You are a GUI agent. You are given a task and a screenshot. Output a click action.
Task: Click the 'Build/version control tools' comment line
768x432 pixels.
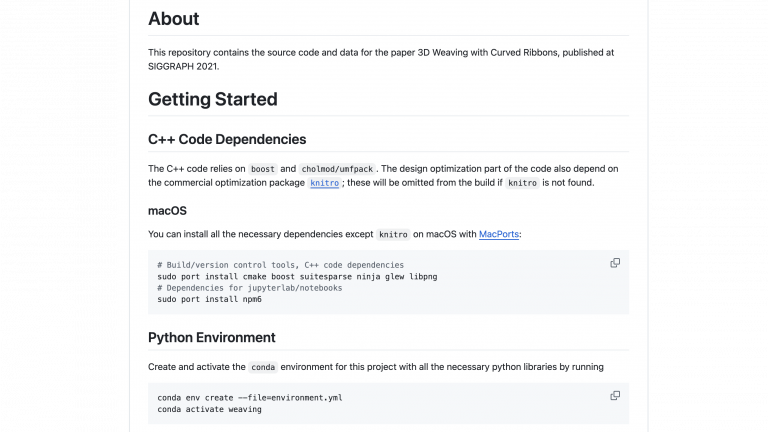click(280, 265)
